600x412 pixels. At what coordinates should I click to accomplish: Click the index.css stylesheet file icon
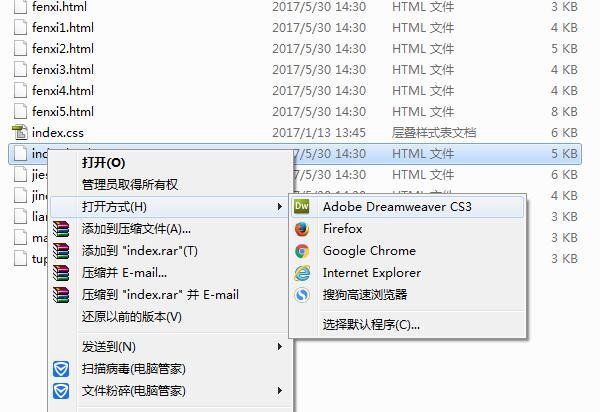click(x=20, y=132)
